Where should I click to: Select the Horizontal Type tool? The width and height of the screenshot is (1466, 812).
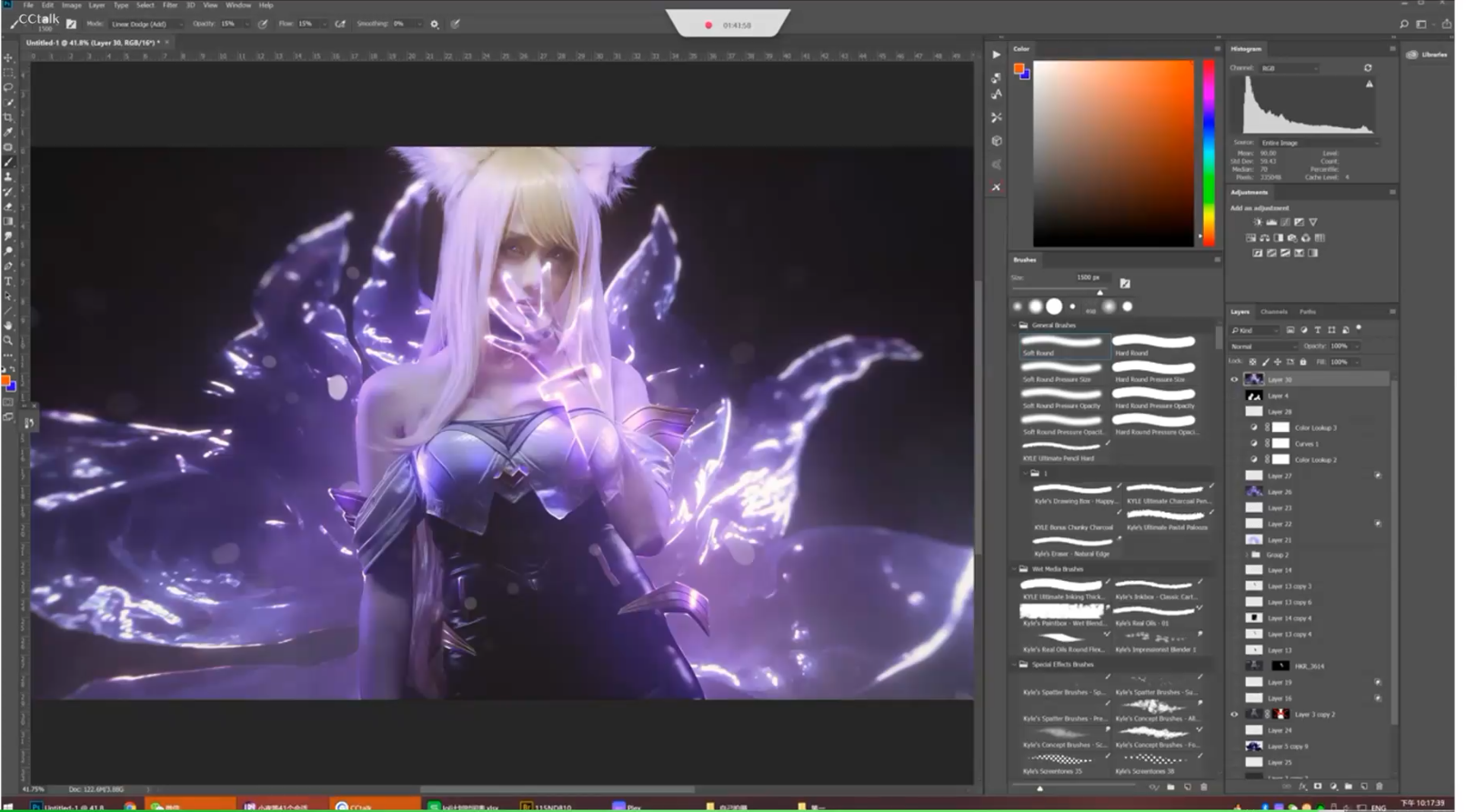click(8, 281)
